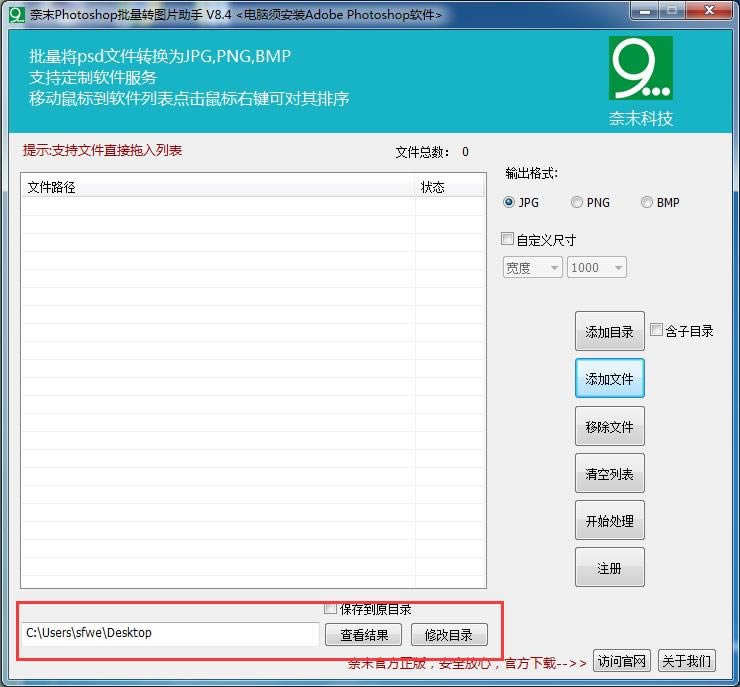Open the 1000 size value dropdown
The width and height of the screenshot is (740, 687).
pyautogui.click(x=597, y=268)
